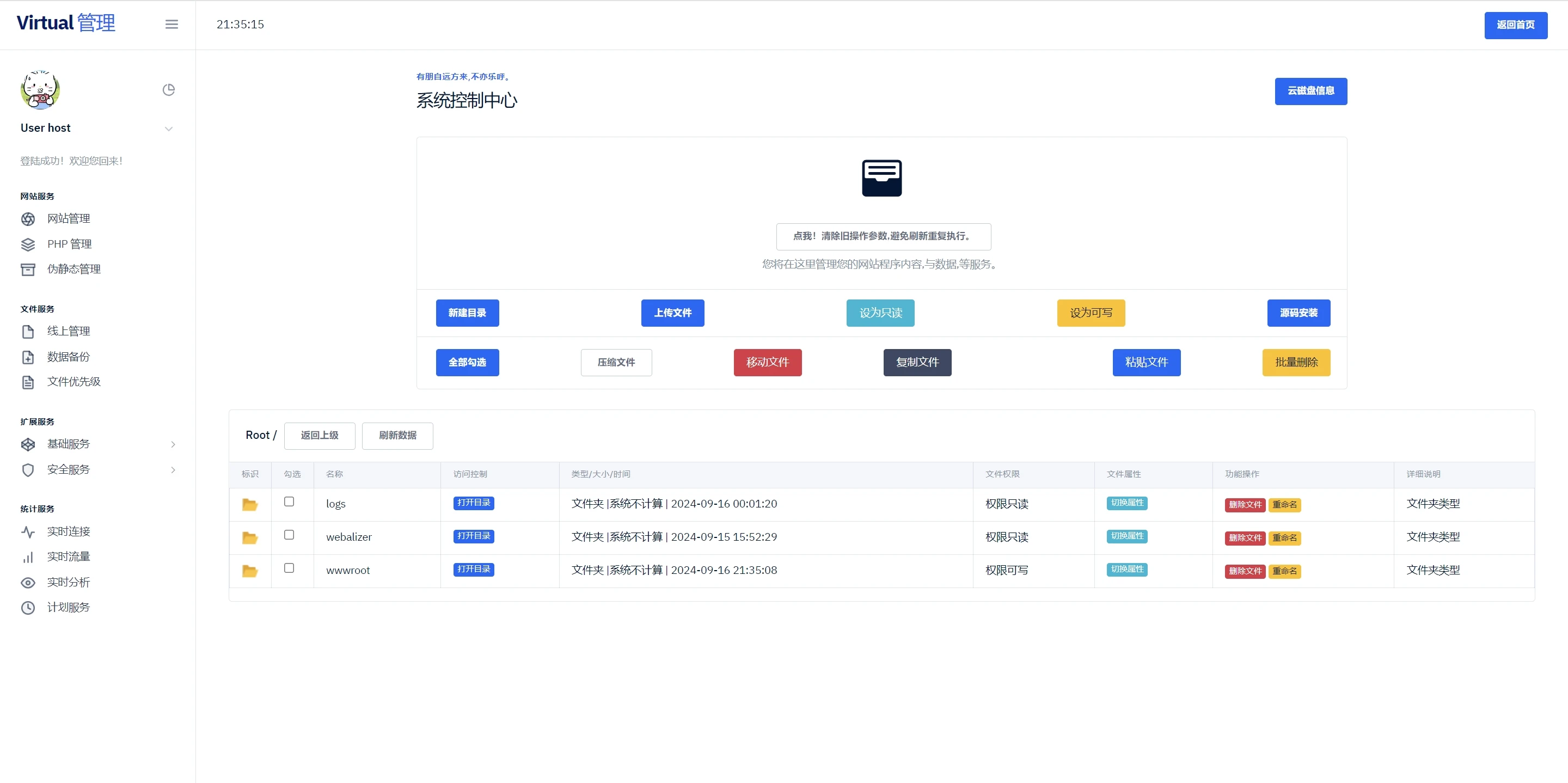Tick the checkbox for logs folder

[289, 501]
